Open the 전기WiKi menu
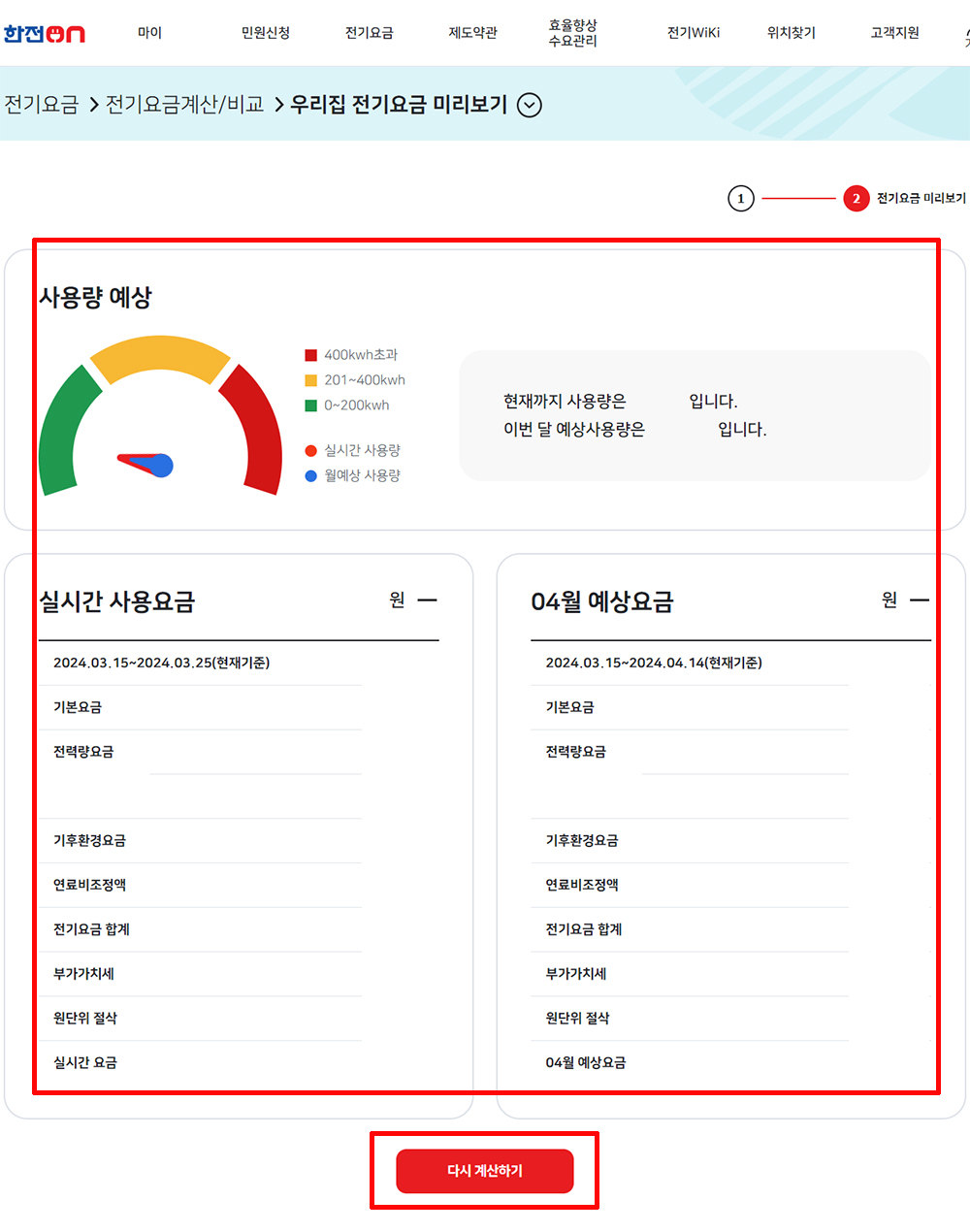Viewport: 970px width, 1232px height. (x=694, y=33)
